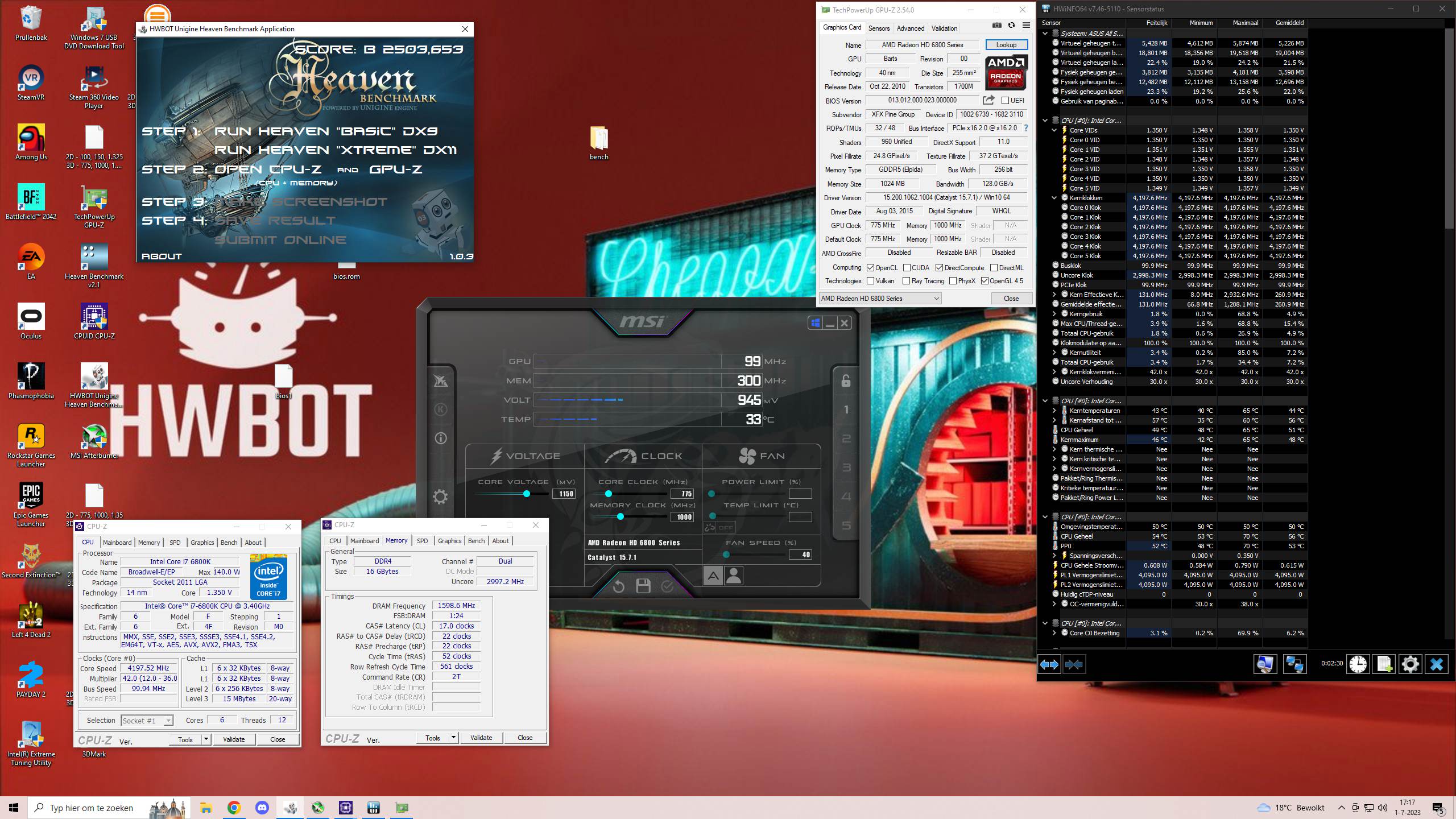Toggle DirectCompute checkbox in GPU-Z
Screen dimensions: 1456x819
point(939,267)
